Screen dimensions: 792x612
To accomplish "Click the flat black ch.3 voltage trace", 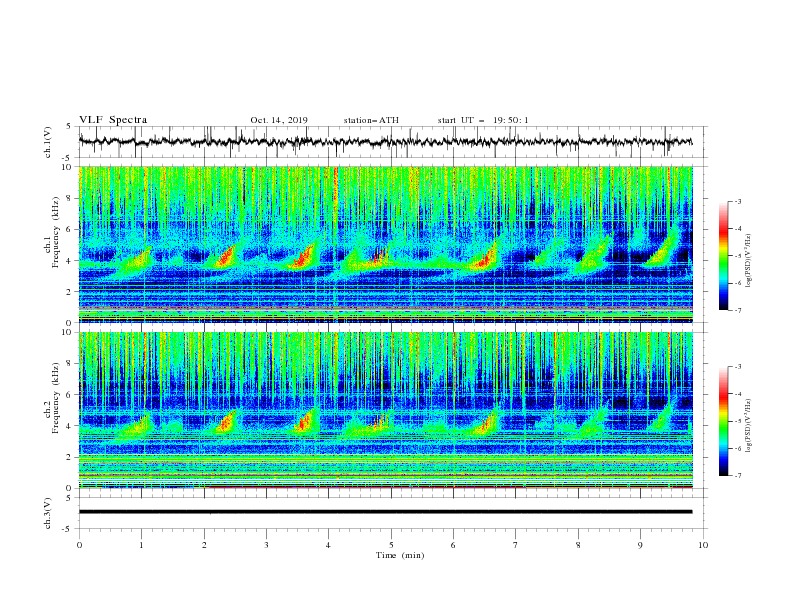I will [x=385, y=512].
